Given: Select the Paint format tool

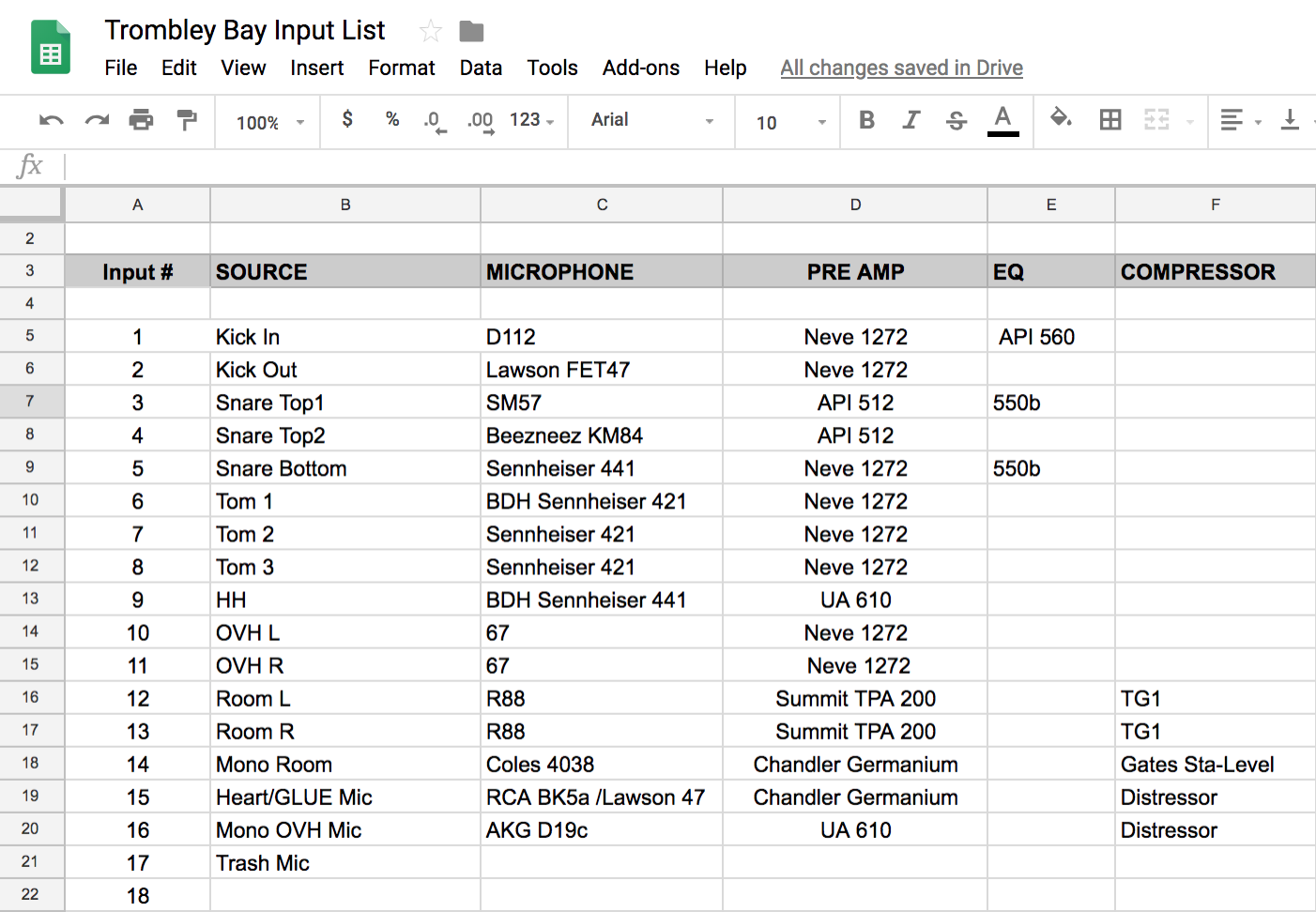Looking at the screenshot, I should [x=186, y=121].
